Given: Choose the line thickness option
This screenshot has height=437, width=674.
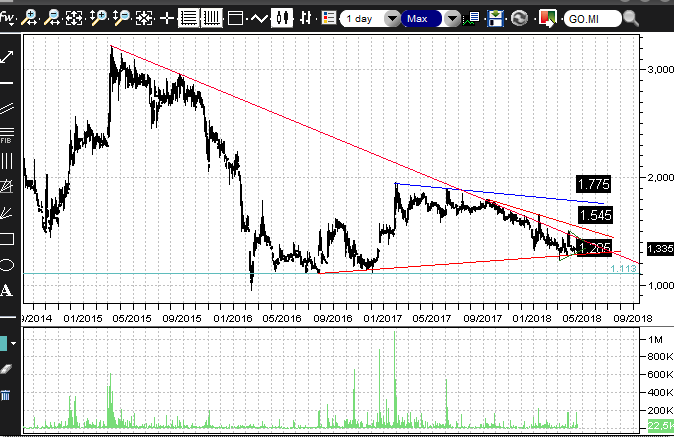Looking at the screenshot, I should coord(7,318).
